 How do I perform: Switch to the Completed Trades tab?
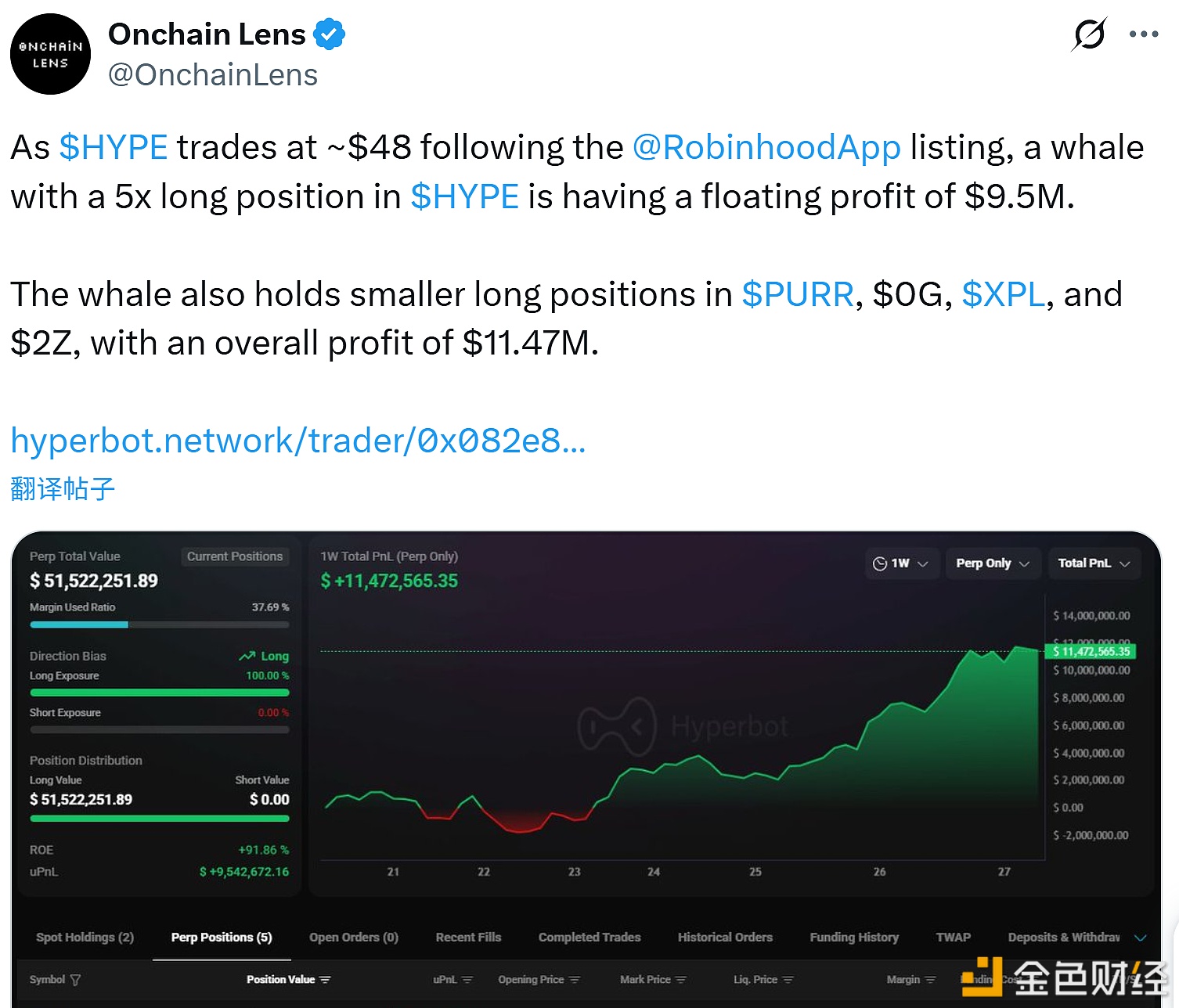[x=589, y=938]
